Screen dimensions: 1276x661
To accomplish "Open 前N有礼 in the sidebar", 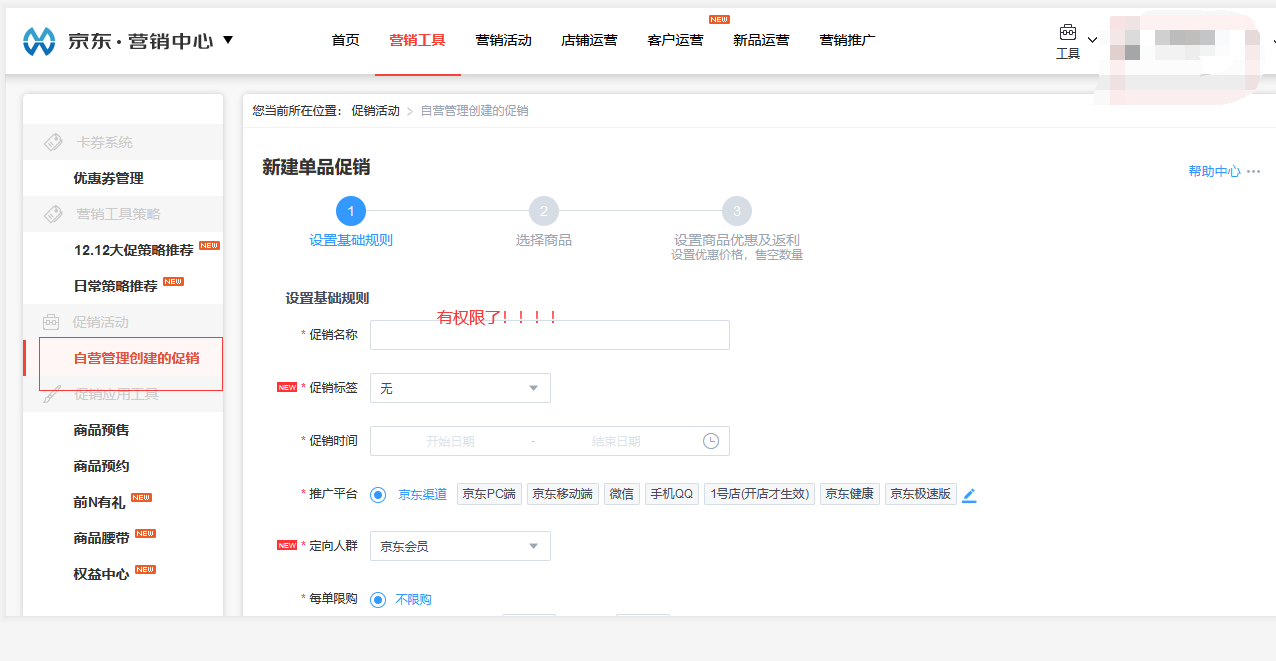I will tap(100, 502).
